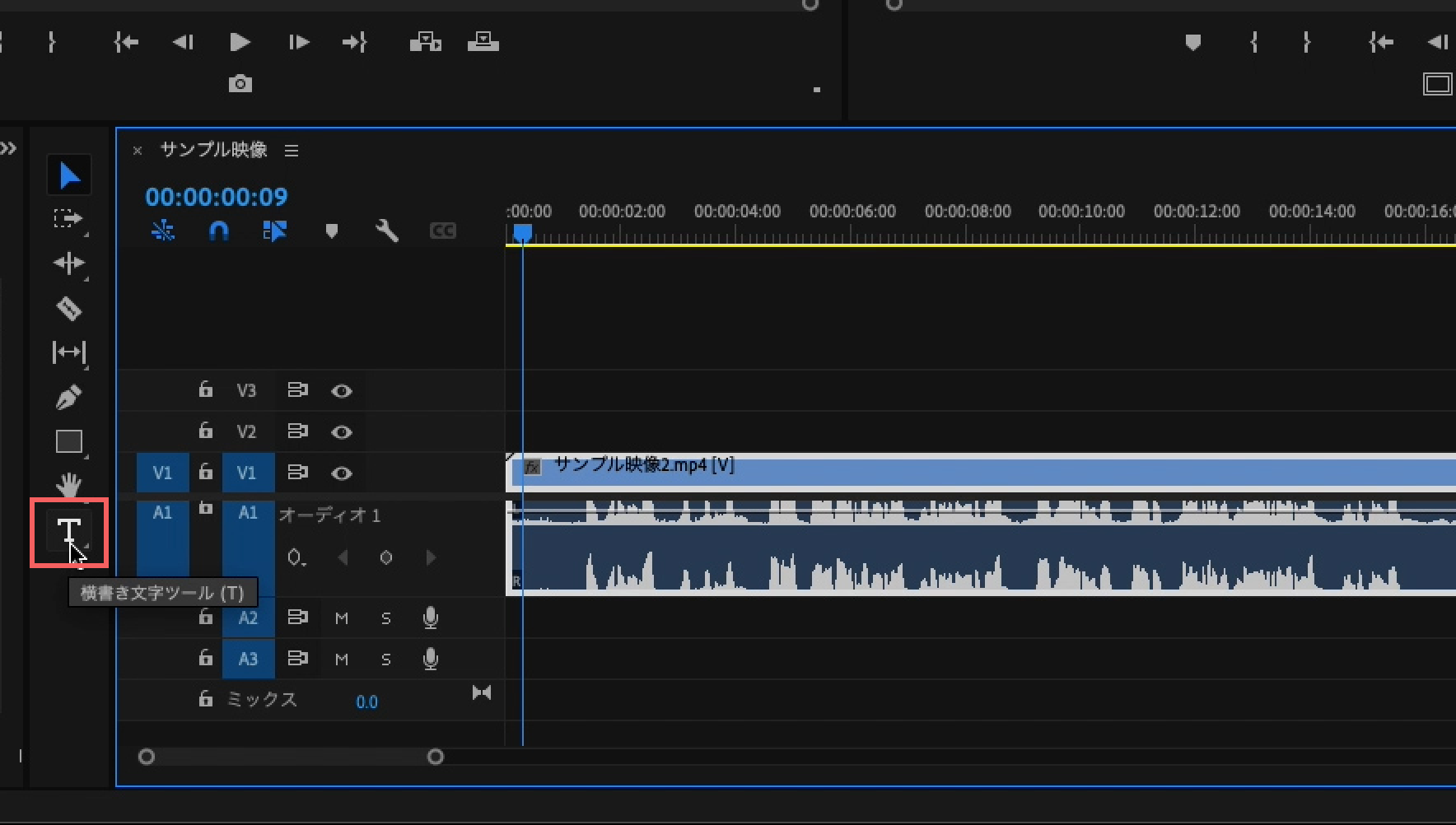This screenshot has width=1456, height=825.
Task: Toggle the CC captions track button
Action: pyautogui.click(x=443, y=231)
